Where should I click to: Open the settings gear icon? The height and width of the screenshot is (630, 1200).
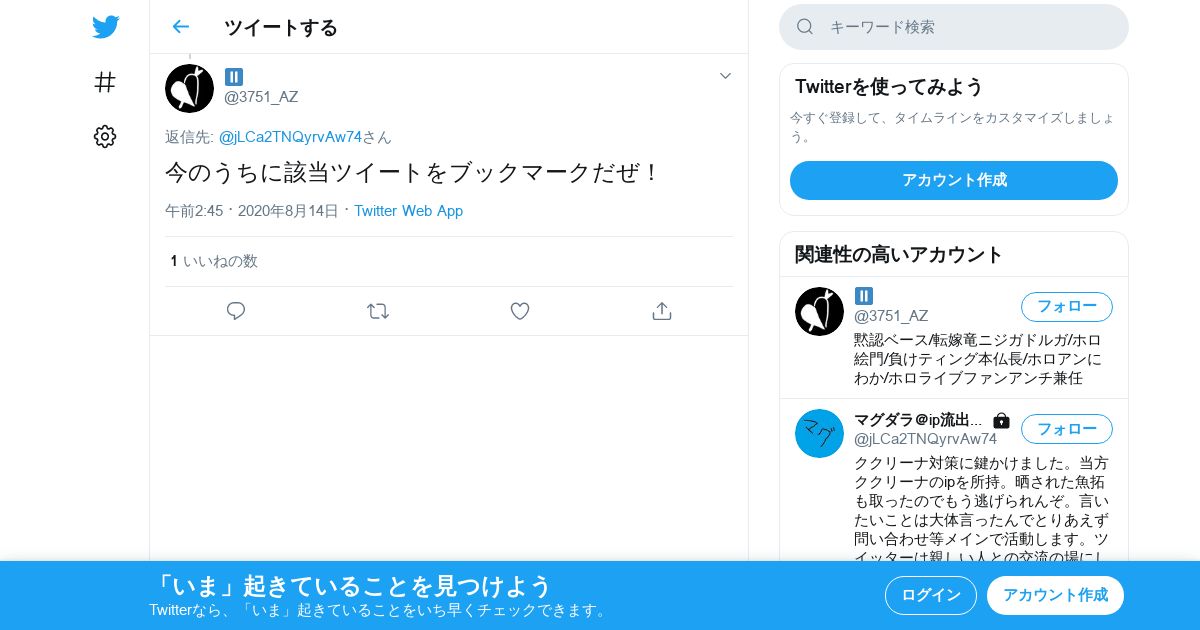click(105, 137)
